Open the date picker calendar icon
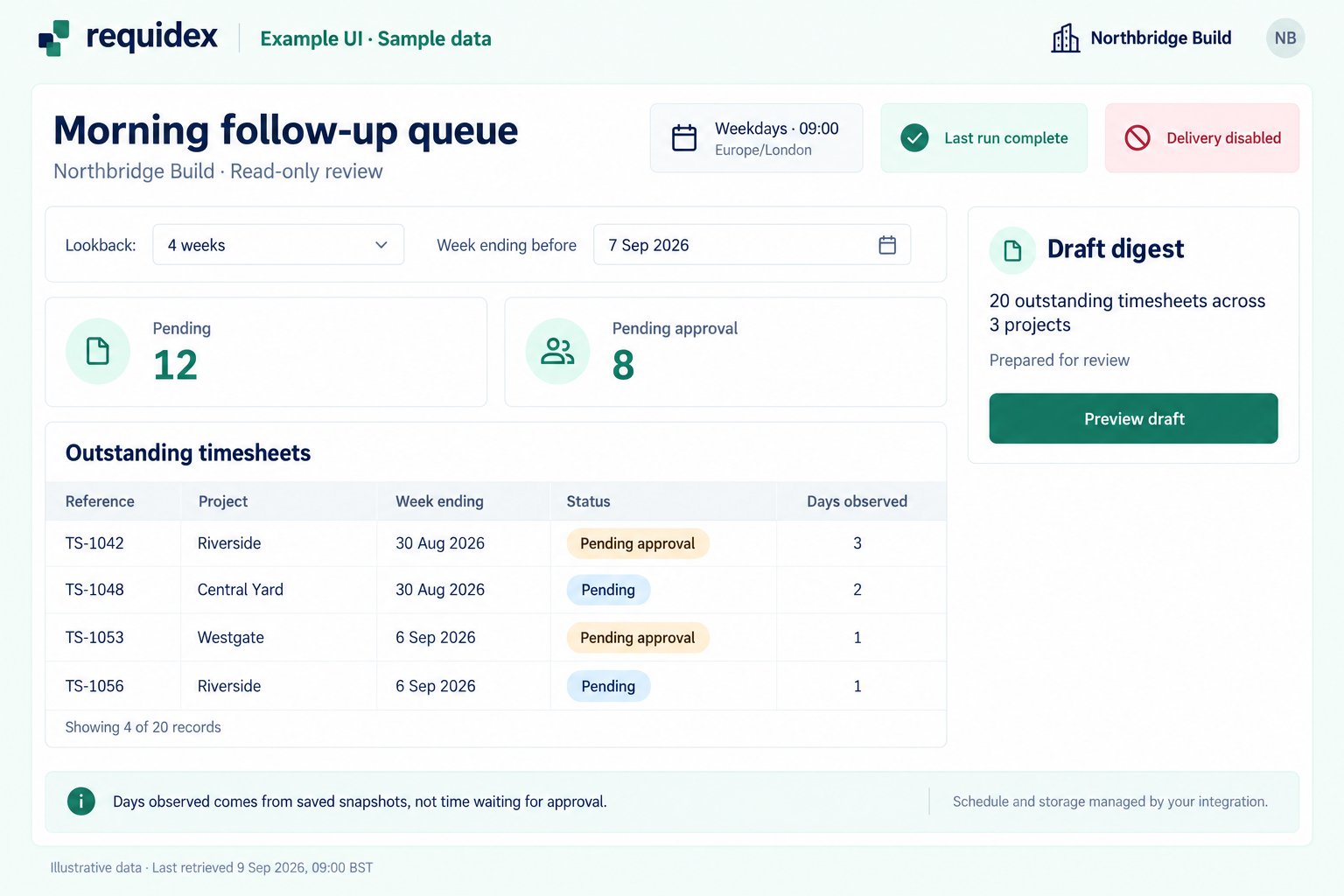1344x896 pixels. click(x=887, y=245)
